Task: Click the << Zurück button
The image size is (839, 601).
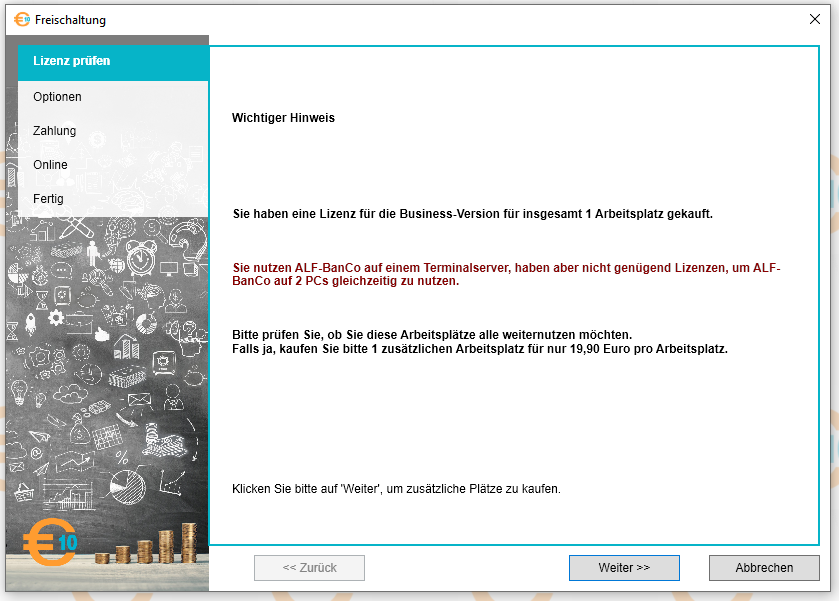Action: coord(309,568)
